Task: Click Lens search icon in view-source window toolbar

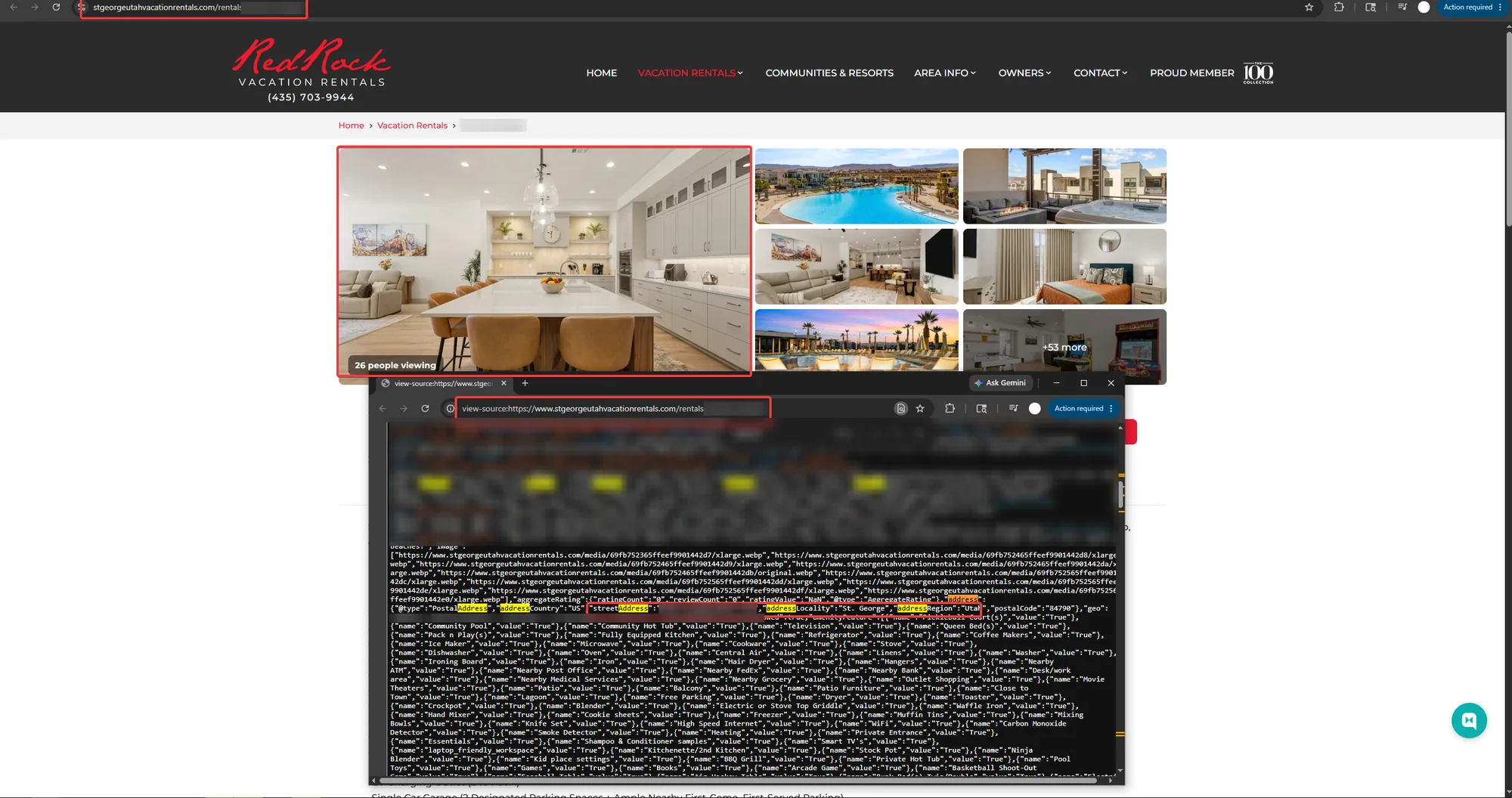Action: 981,408
